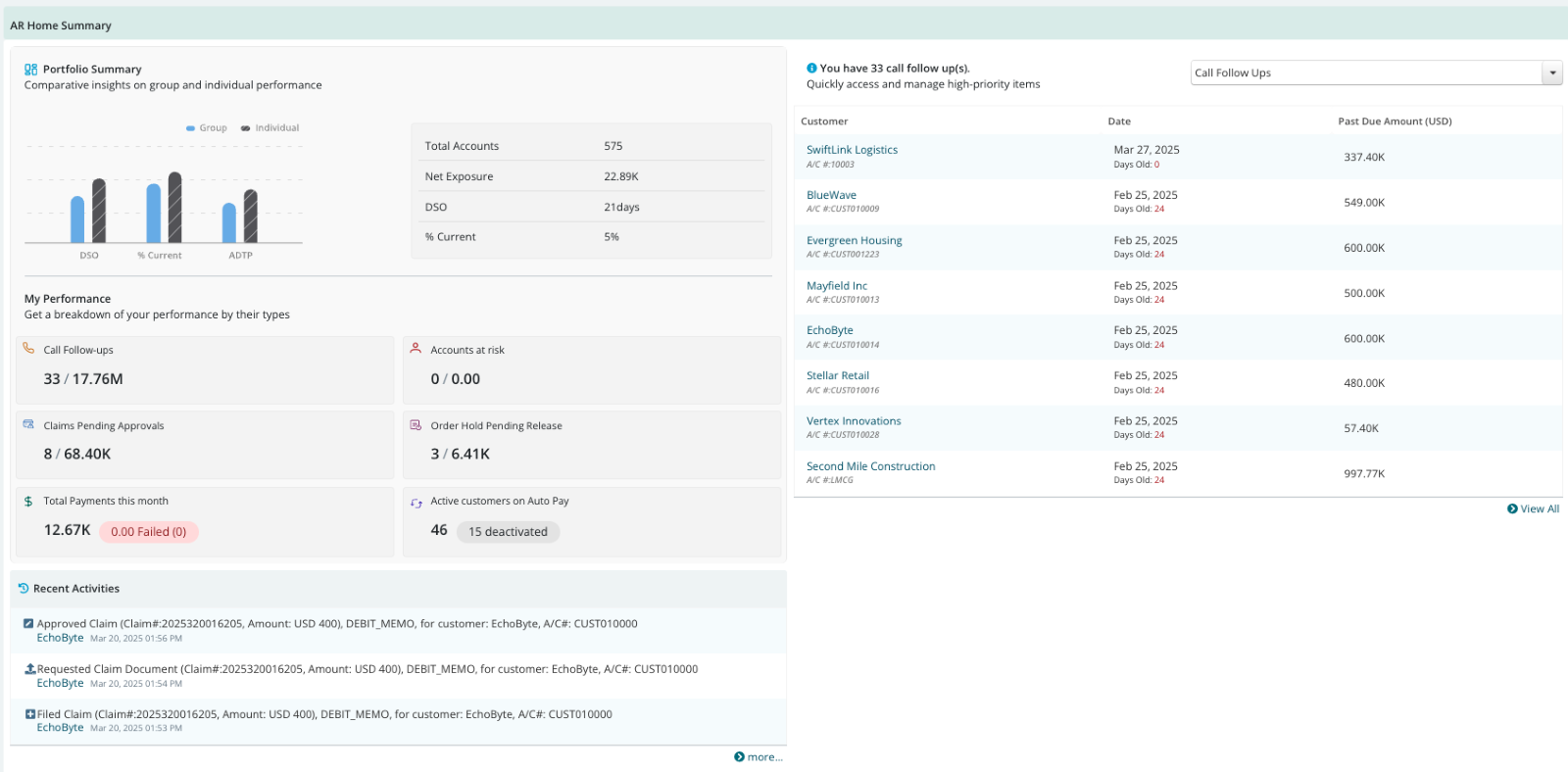
Task: Click the Recent Activities history icon
Action: pos(24,588)
